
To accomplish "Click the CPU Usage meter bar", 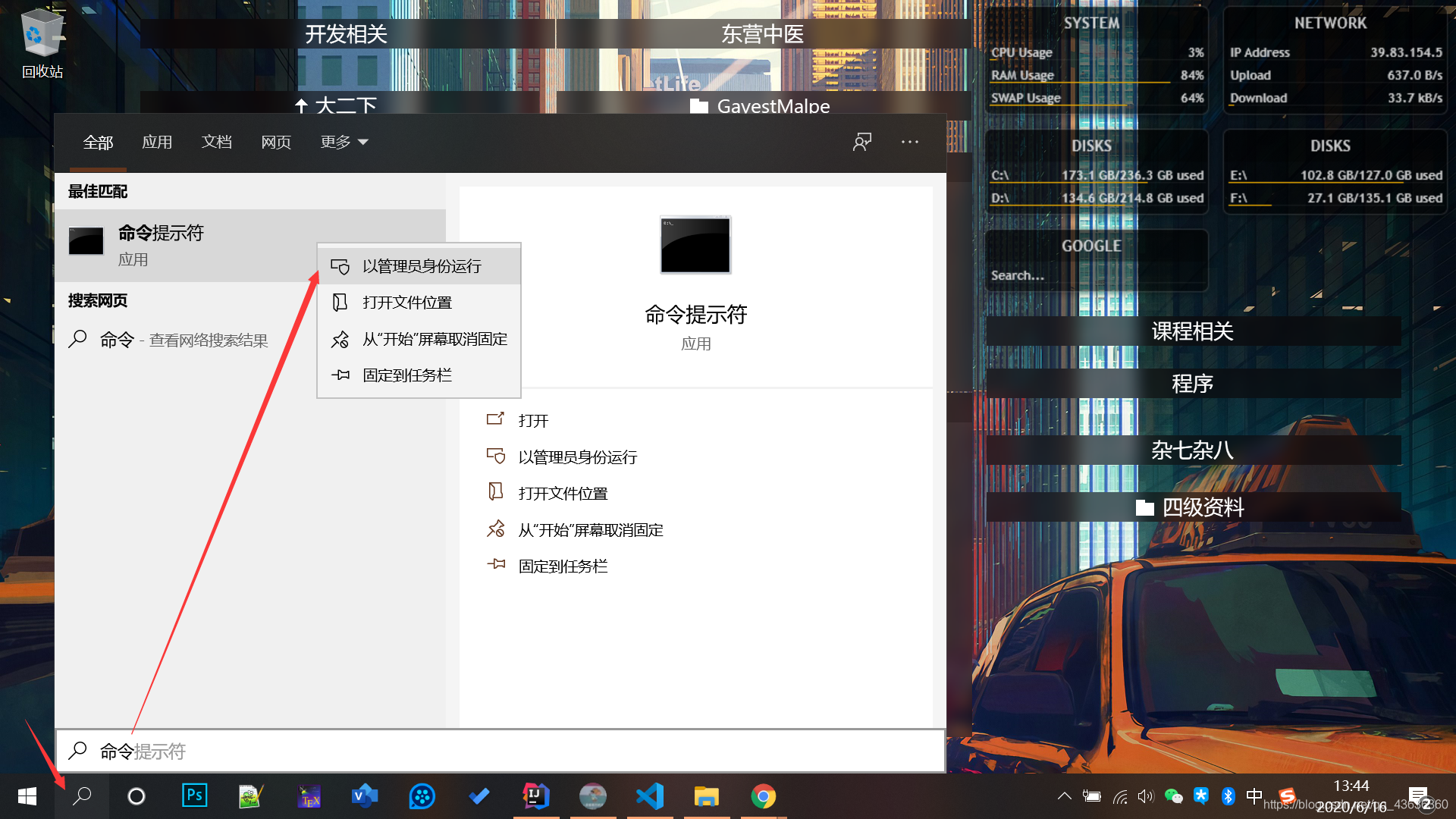I will click(x=1097, y=52).
